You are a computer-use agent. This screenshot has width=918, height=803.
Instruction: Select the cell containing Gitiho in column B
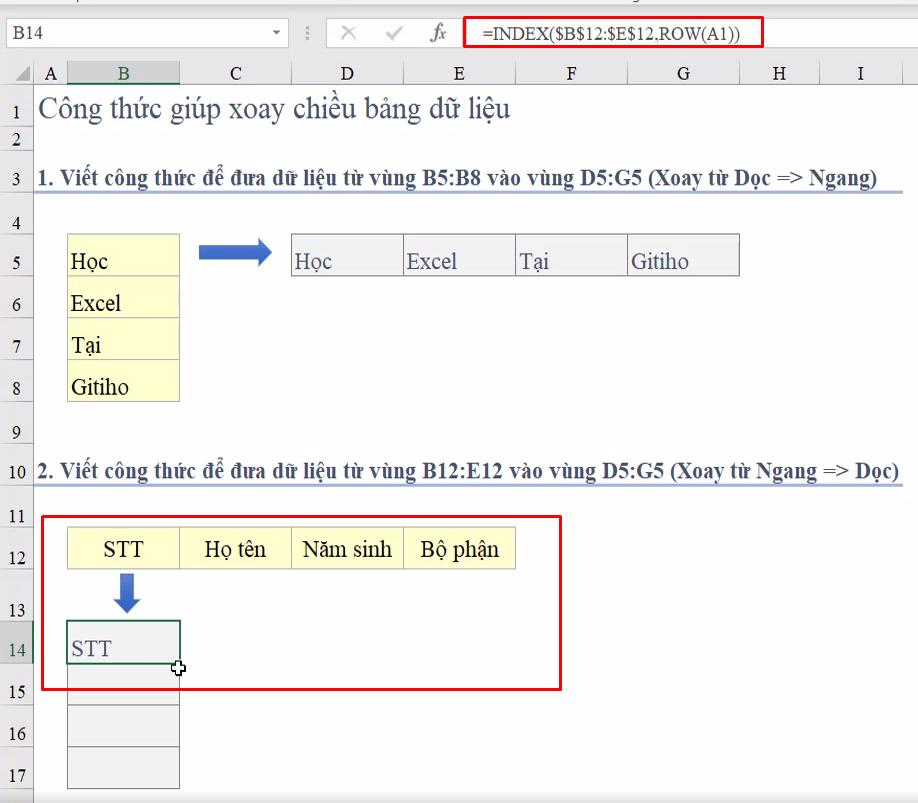tap(122, 382)
